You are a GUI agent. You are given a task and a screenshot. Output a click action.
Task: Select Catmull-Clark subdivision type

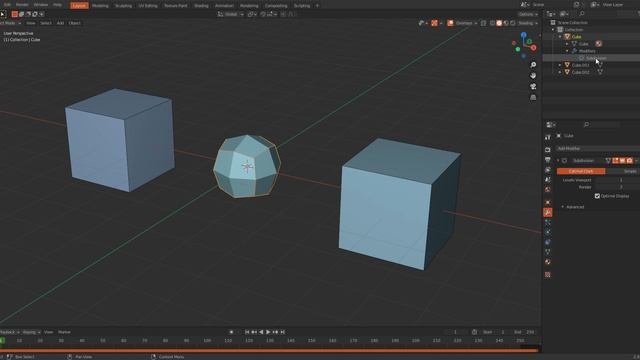pos(581,171)
